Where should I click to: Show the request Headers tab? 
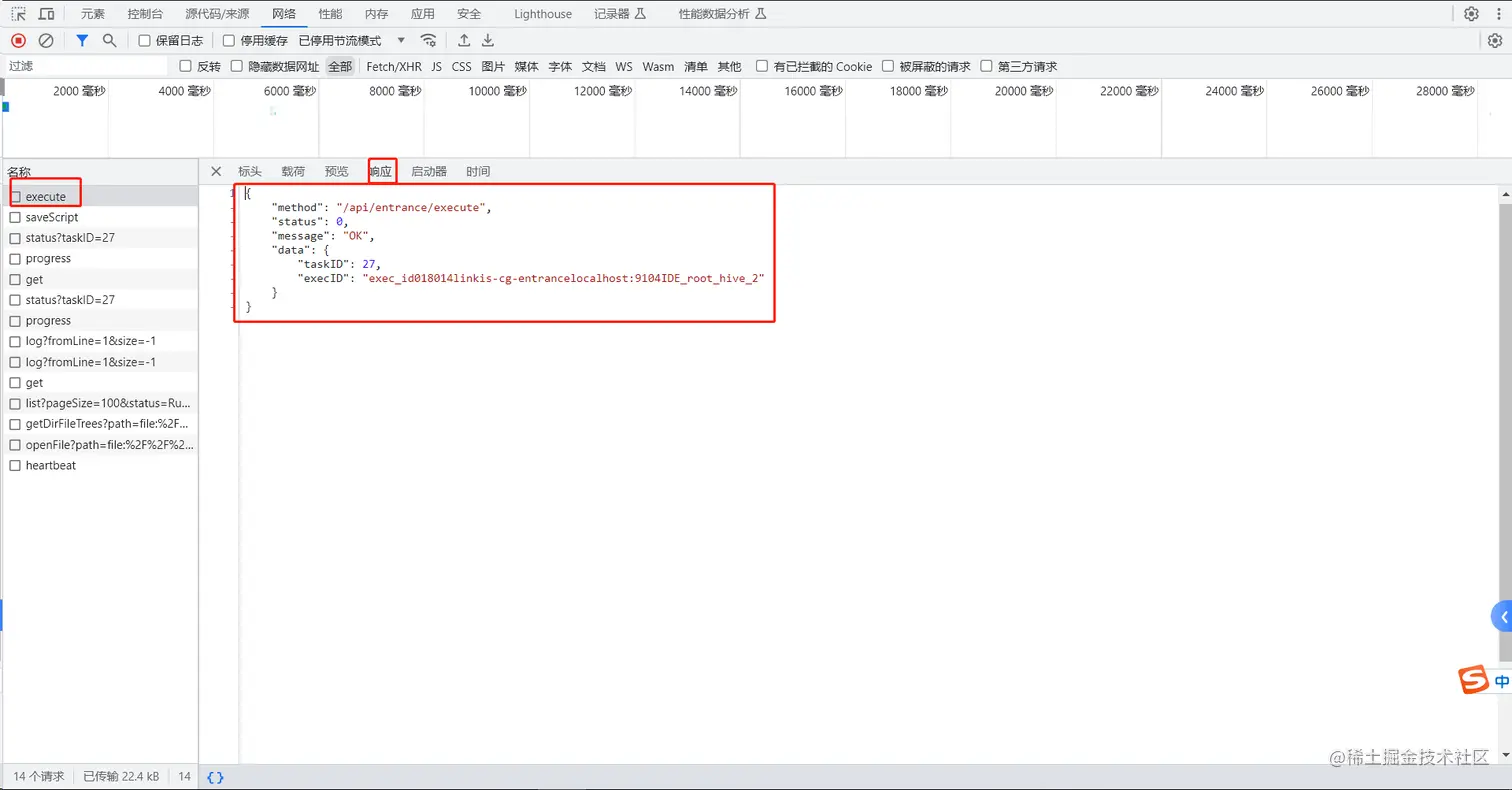click(x=250, y=171)
